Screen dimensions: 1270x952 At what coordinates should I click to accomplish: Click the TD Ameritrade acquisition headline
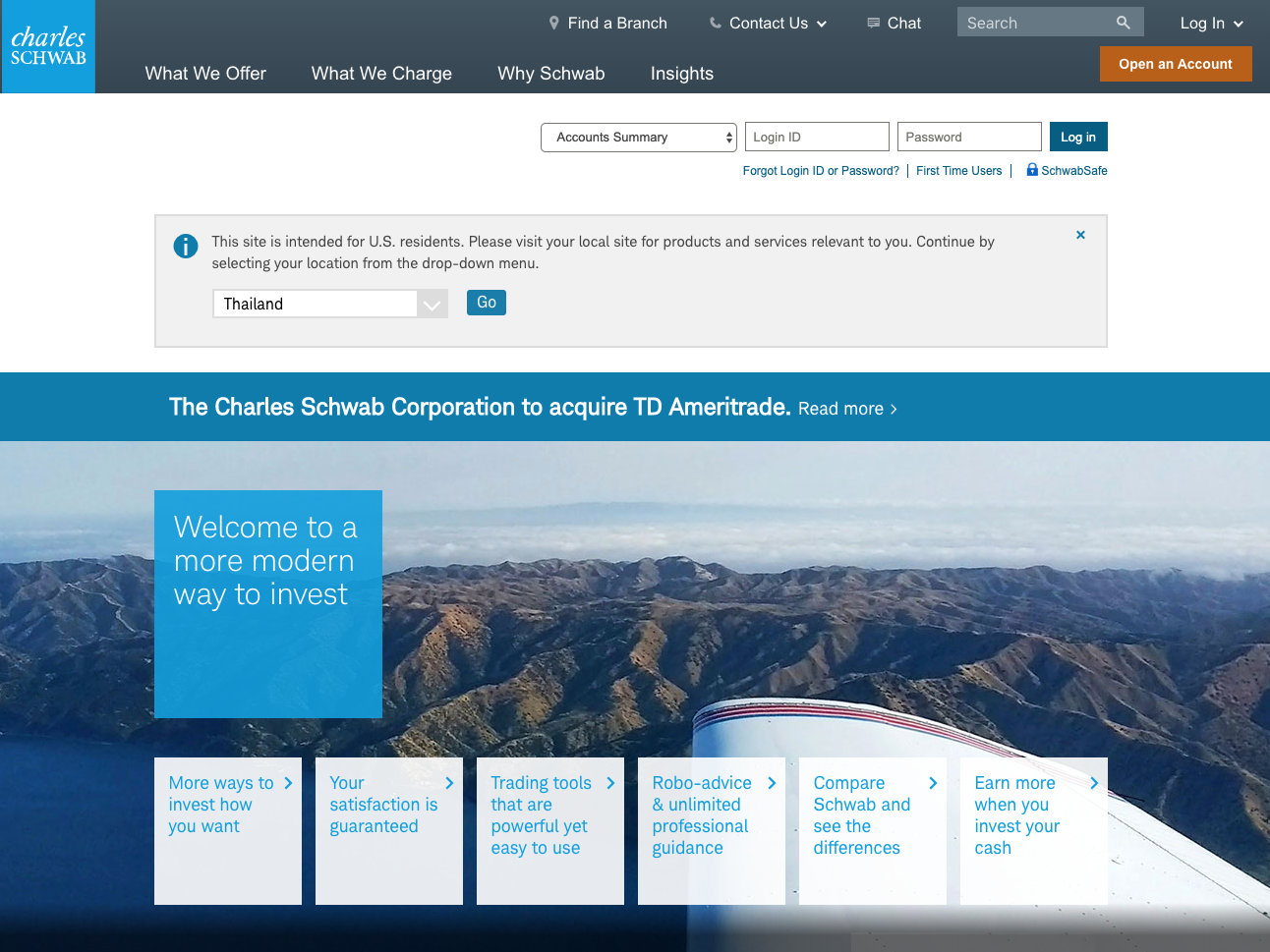tap(480, 407)
